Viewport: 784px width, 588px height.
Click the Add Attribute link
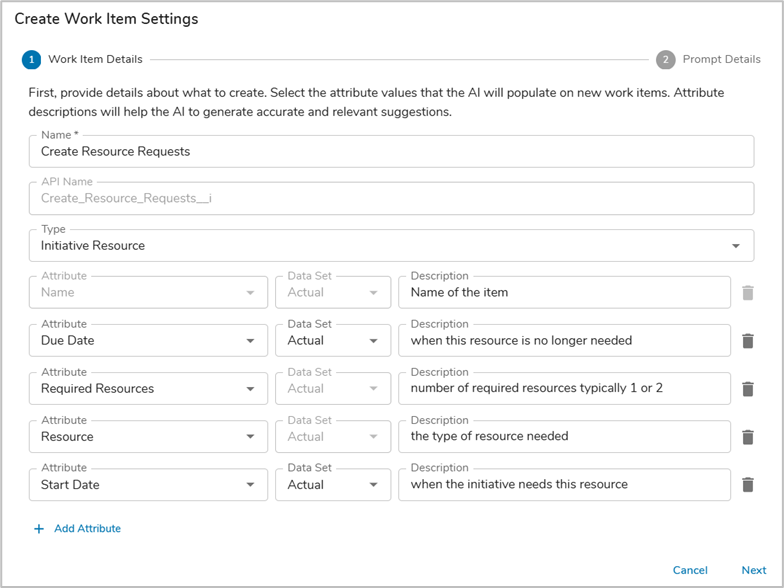pos(87,529)
